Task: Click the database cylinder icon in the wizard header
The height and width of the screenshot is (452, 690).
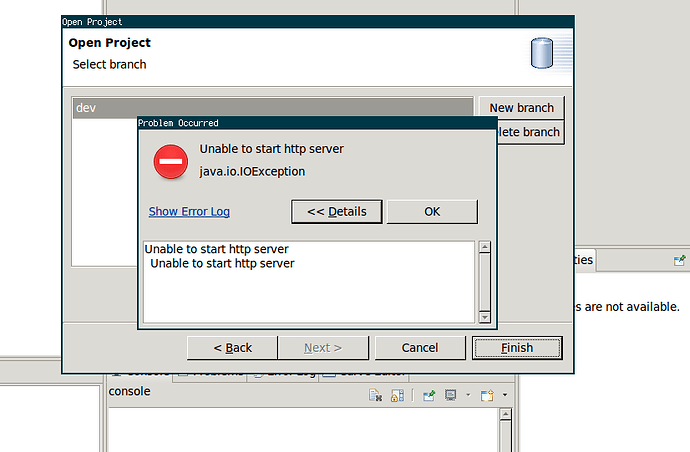Action: click(541, 52)
